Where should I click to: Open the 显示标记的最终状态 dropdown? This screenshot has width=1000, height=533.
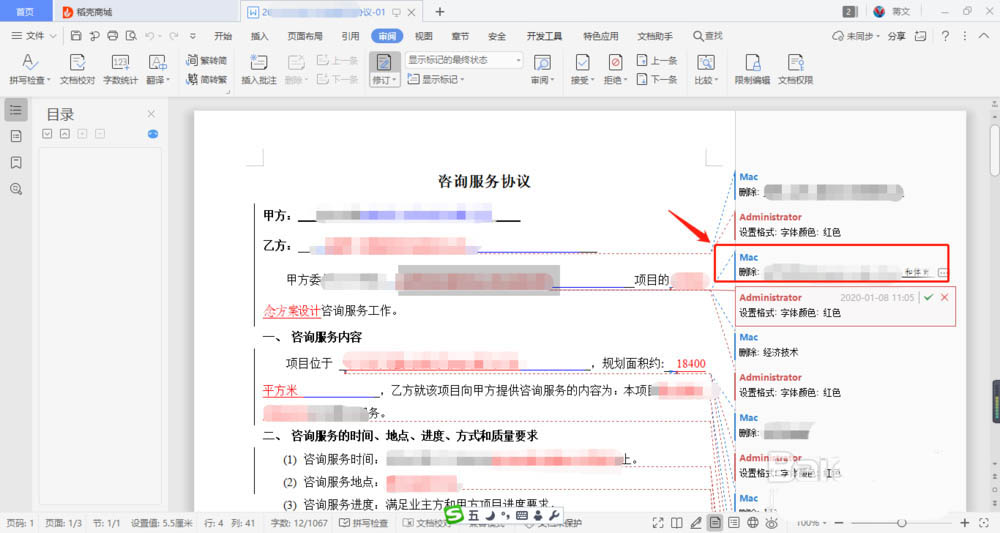464,60
